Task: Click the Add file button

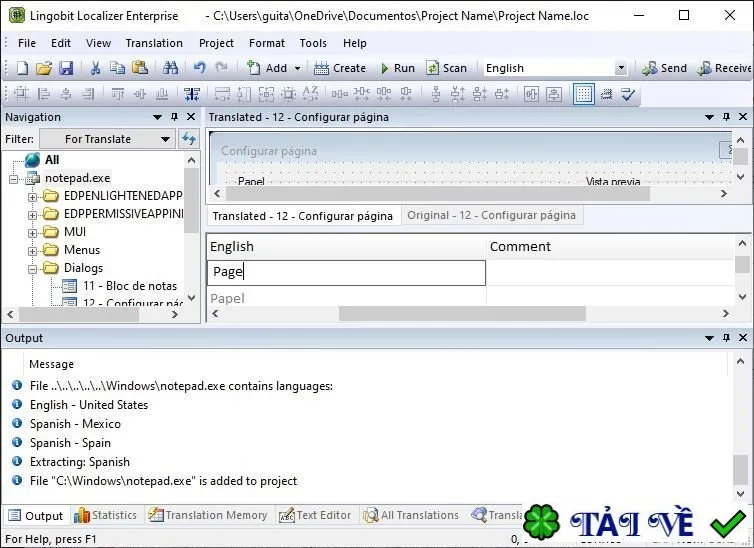Action: [x=267, y=68]
